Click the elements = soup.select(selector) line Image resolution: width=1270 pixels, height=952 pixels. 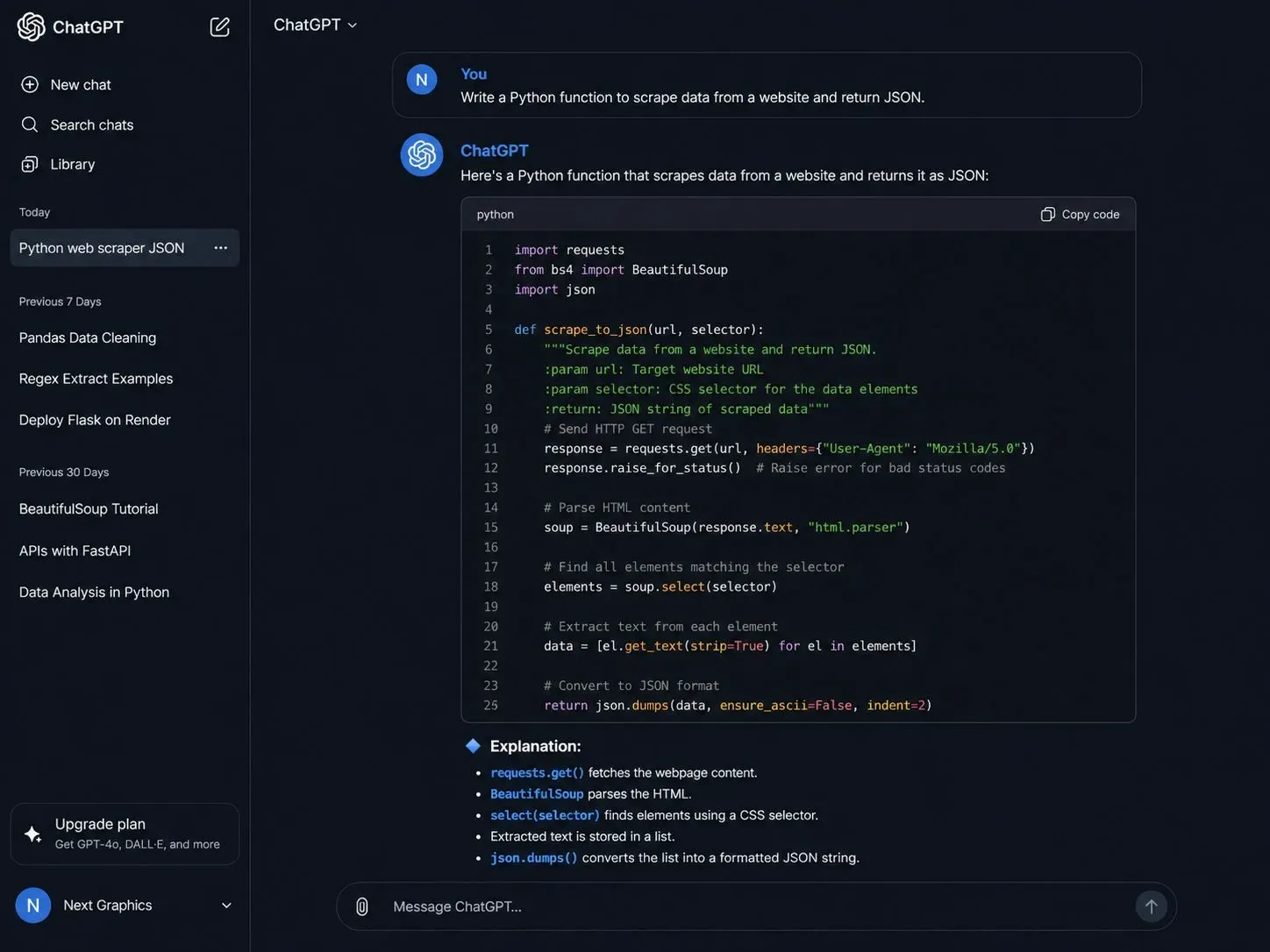point(660,586)
